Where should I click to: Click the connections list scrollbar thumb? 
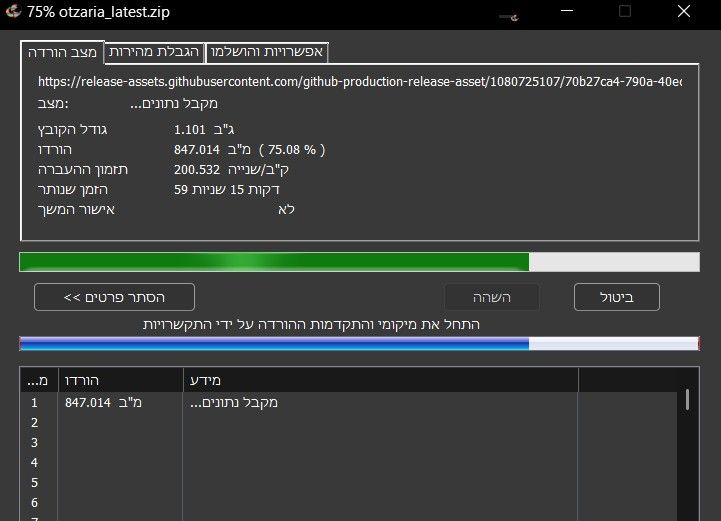pyautogui.click(x=687, y=399)
